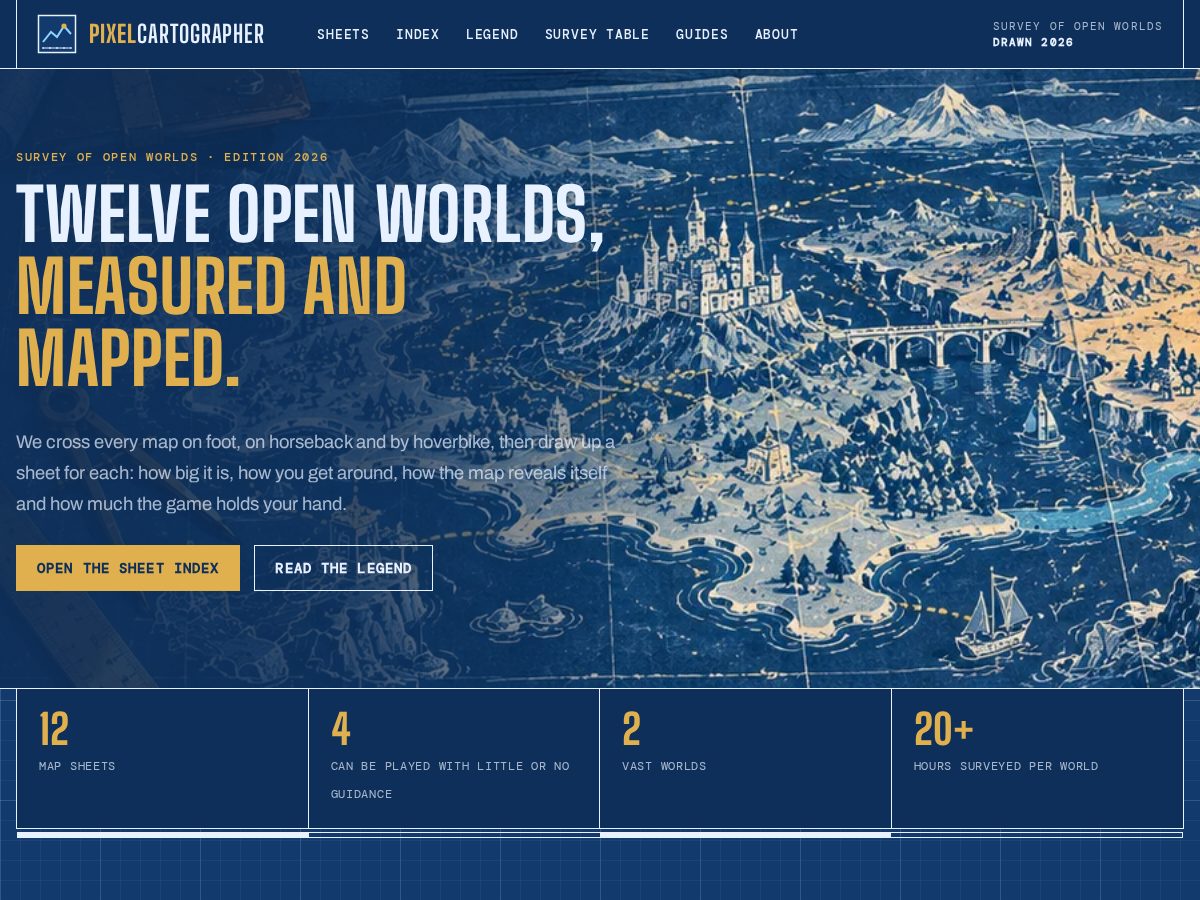Screen dimensions: 1200x900
Task: Open the Survey Table nav item
Action: point(597,34)
